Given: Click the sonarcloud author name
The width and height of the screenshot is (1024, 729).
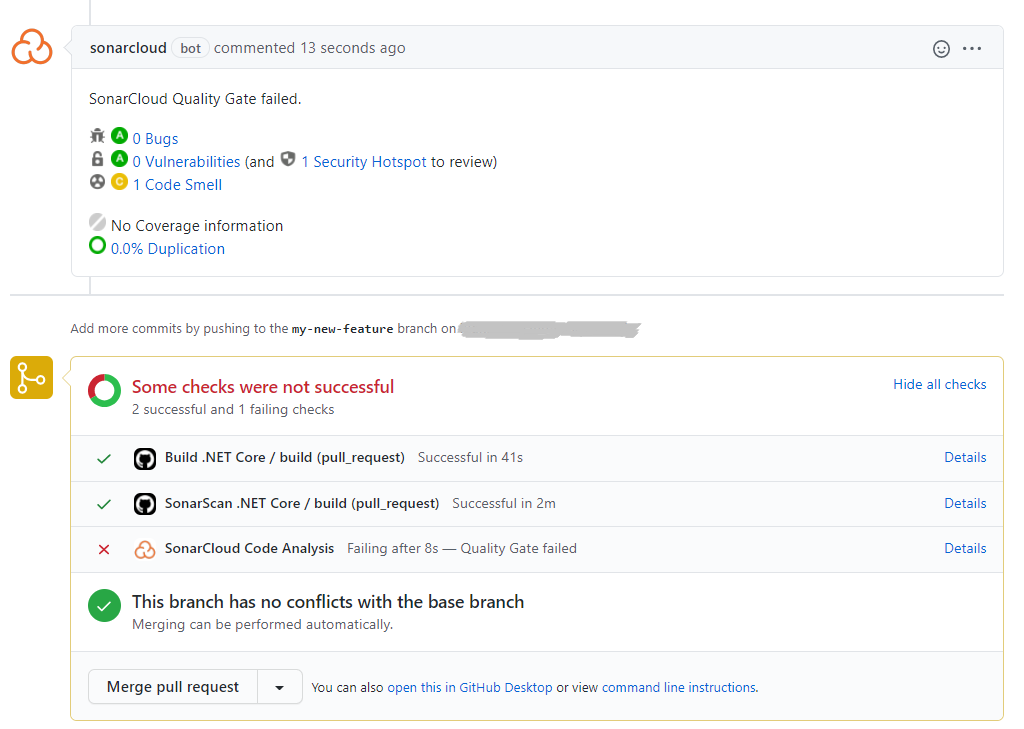Looking at the screenshot, I should coord(128,48).
